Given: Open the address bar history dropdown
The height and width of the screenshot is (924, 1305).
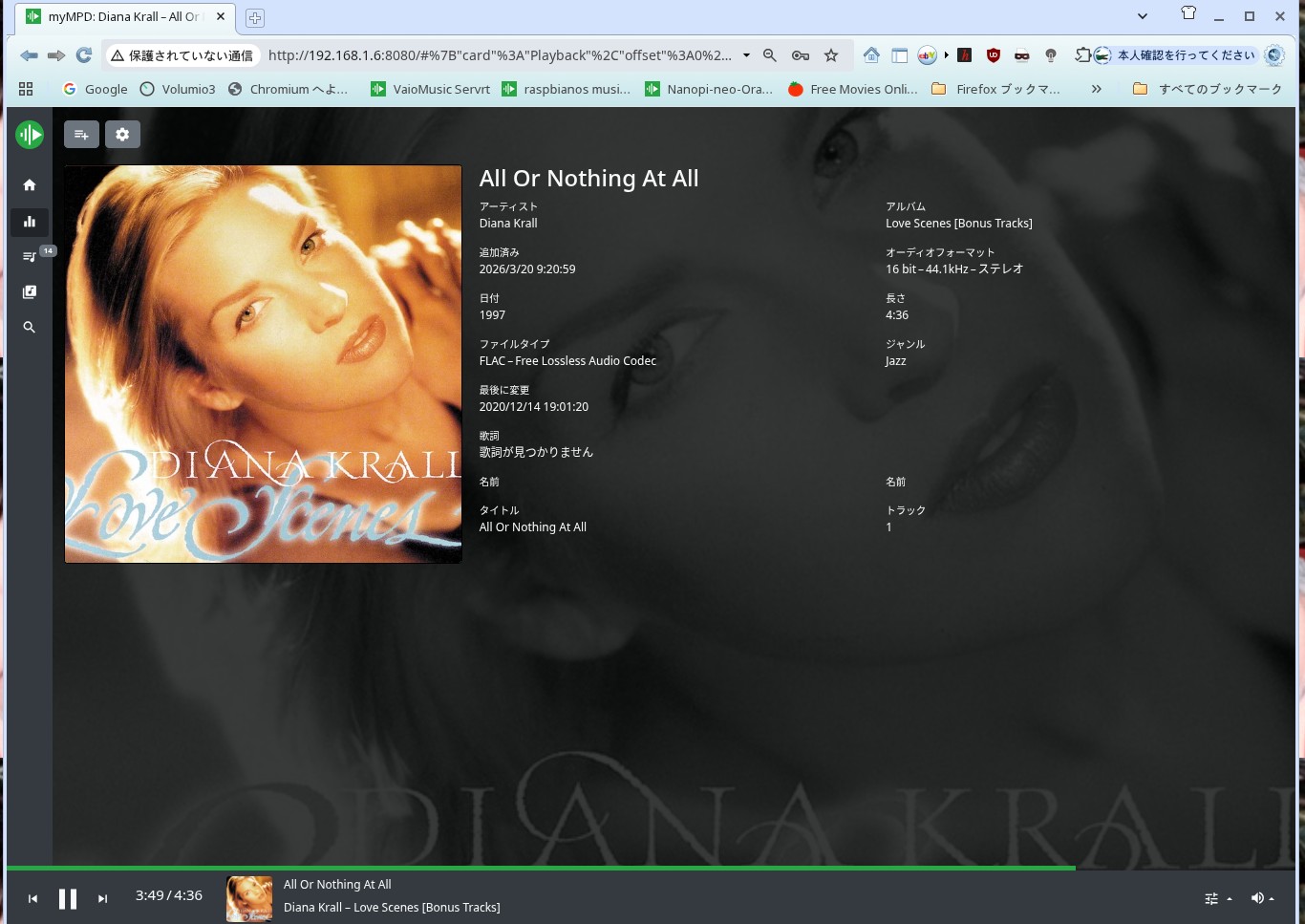Looking at the screenshot, I should 746,55.
